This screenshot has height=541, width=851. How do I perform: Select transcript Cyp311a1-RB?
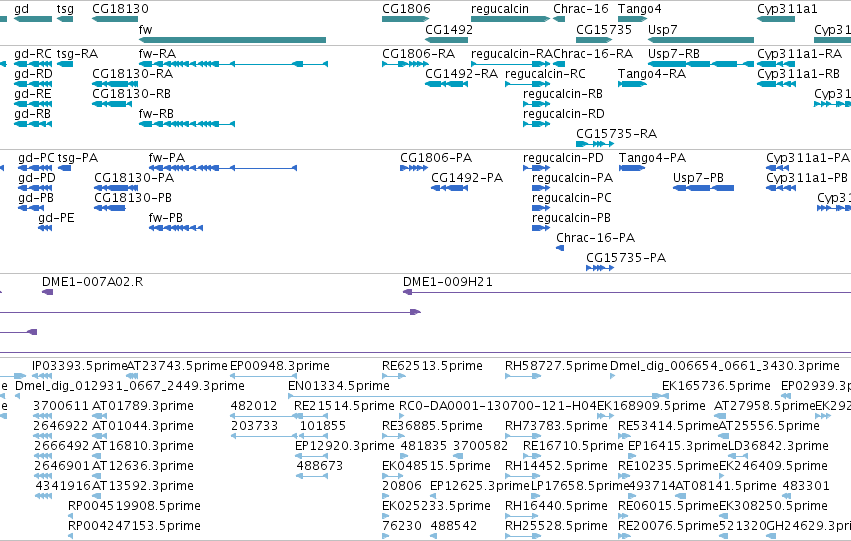click(x=798, y=74)
